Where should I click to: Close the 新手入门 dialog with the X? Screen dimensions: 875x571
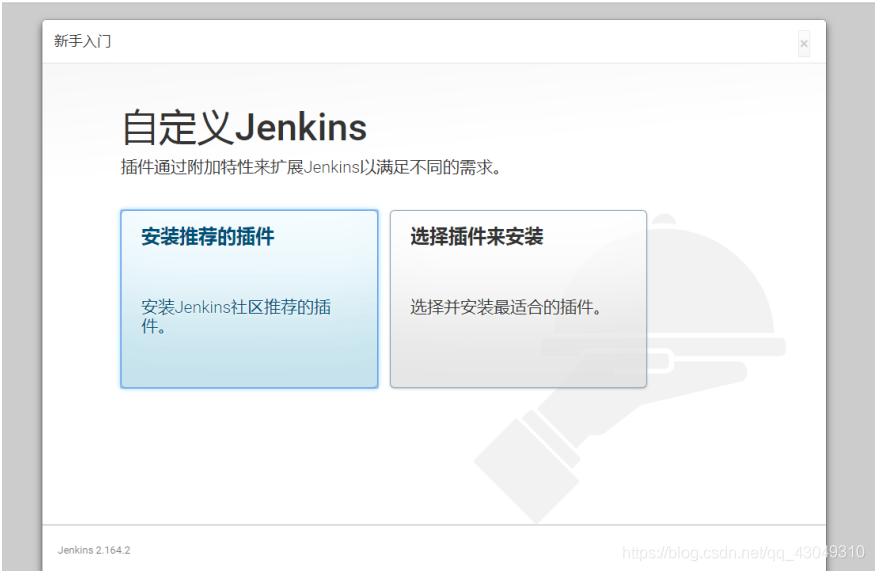(x=804, y=44)
